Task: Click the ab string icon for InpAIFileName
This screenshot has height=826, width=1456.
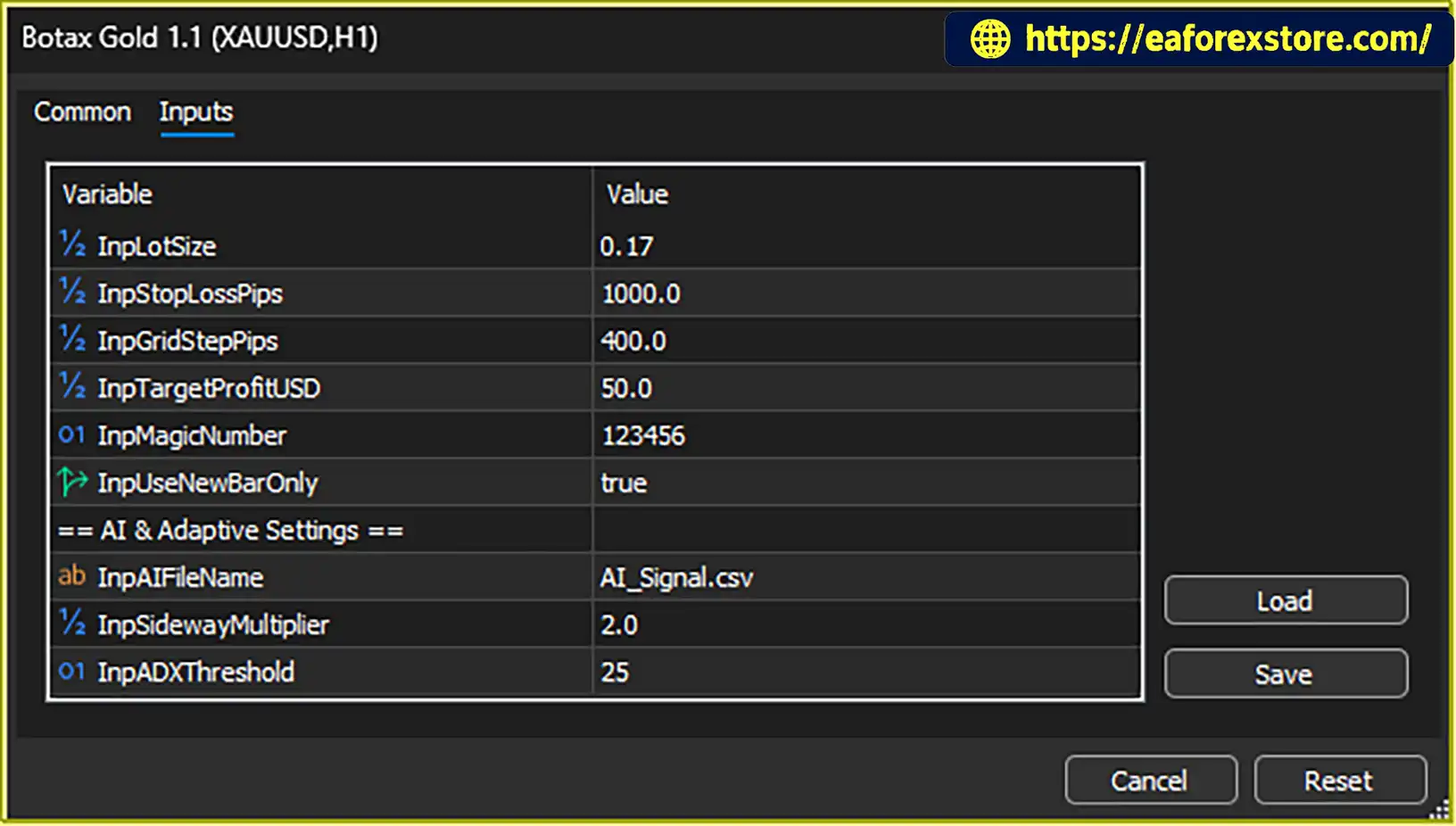Action: [x=72, y=576]
